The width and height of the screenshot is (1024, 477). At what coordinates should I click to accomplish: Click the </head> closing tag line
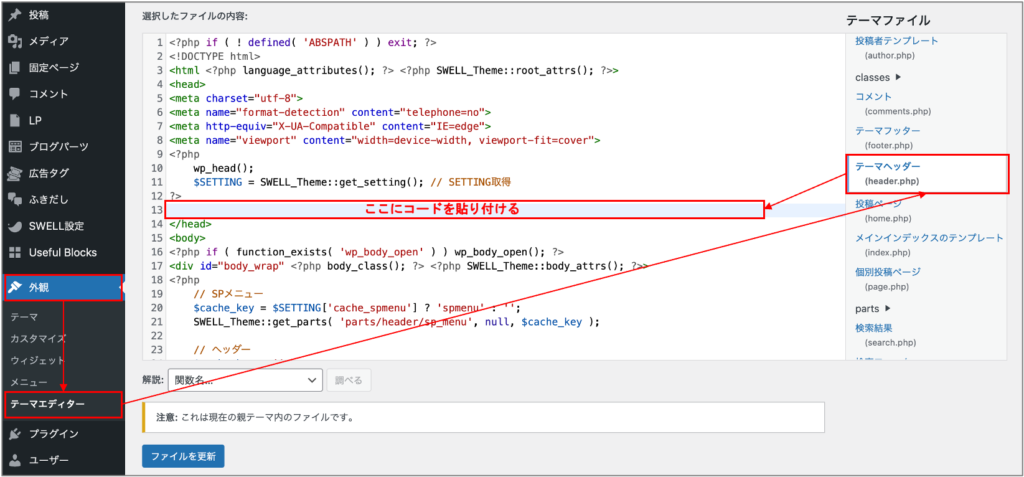(190, 223)
